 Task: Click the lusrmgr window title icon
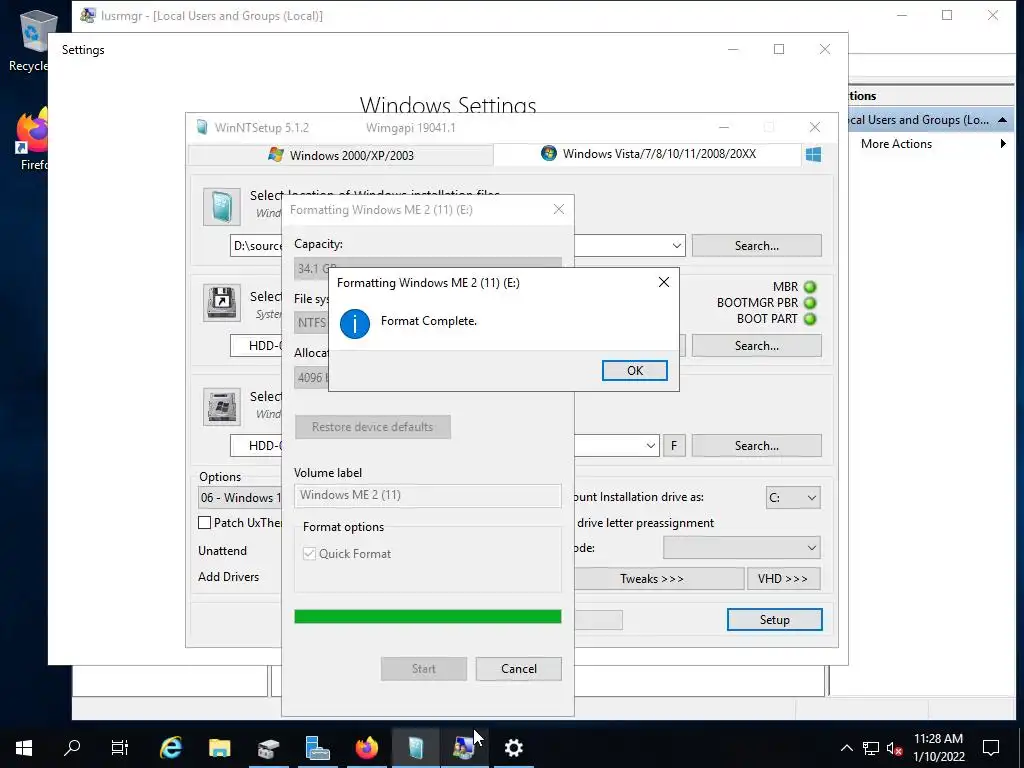point(88,16)
